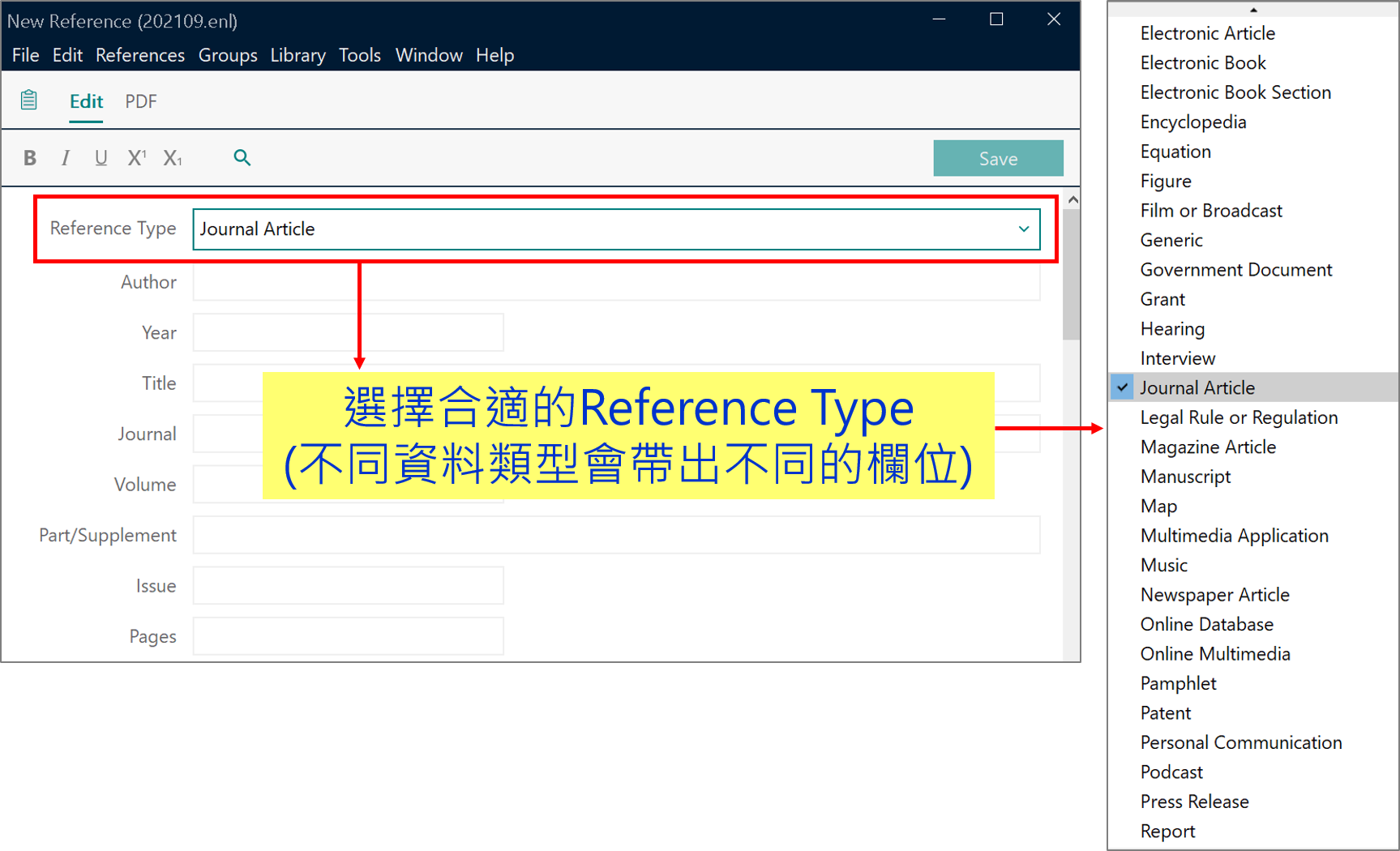This screenshot has height=851, width=1400.
Task: Toggle bold formatting
Action: [x=30, y=158]
